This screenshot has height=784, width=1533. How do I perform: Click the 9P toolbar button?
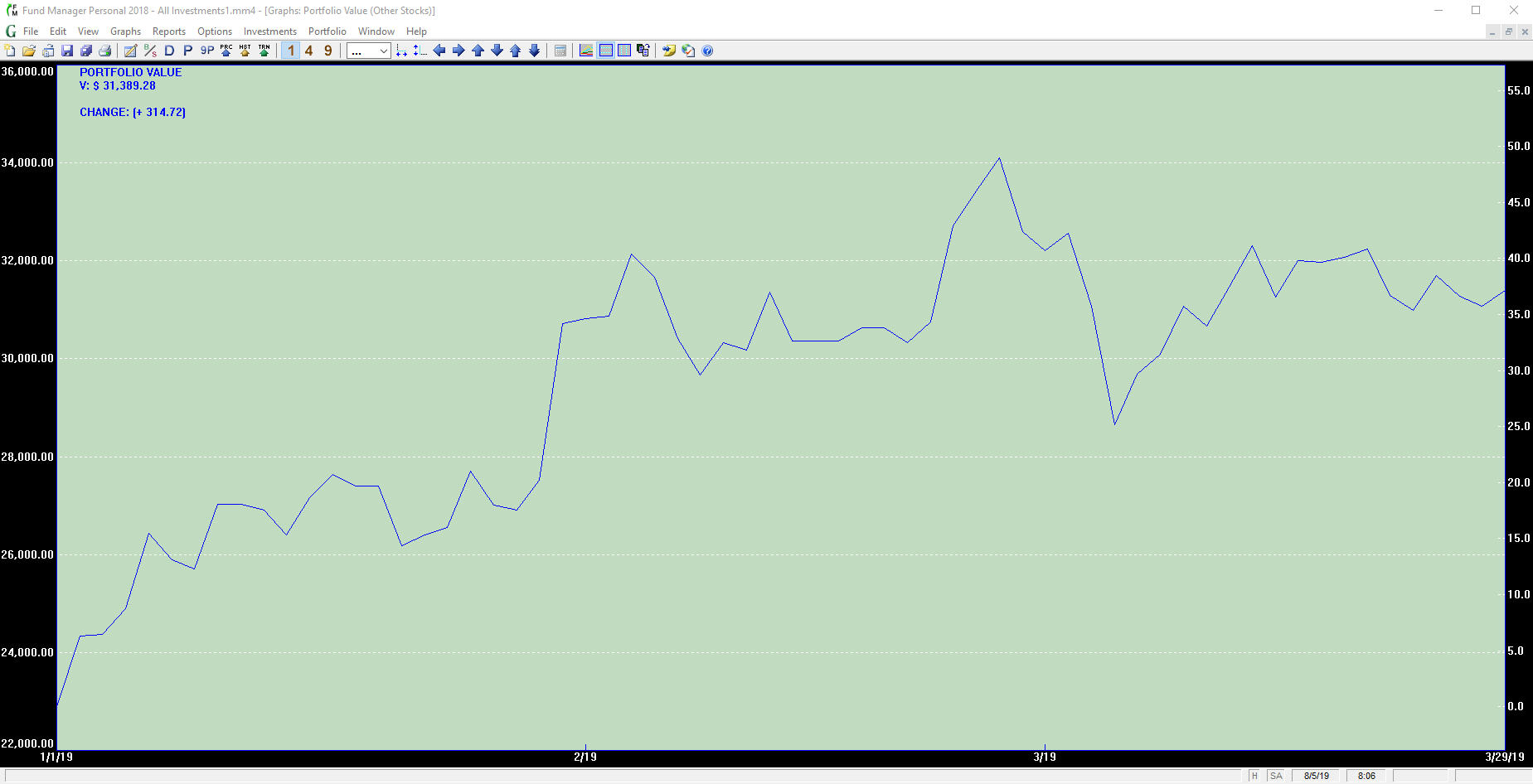click(x=206, y=51)
